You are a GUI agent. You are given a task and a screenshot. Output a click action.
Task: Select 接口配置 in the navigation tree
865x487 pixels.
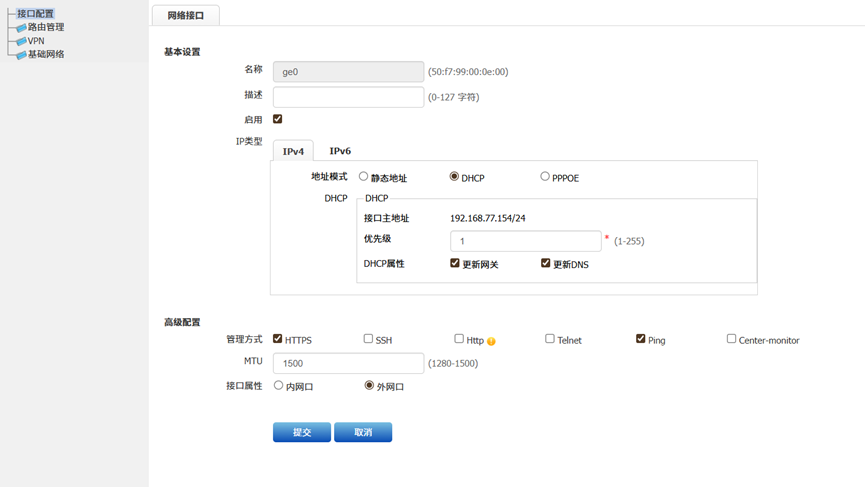pyautogui.click(x=35, y=14)
